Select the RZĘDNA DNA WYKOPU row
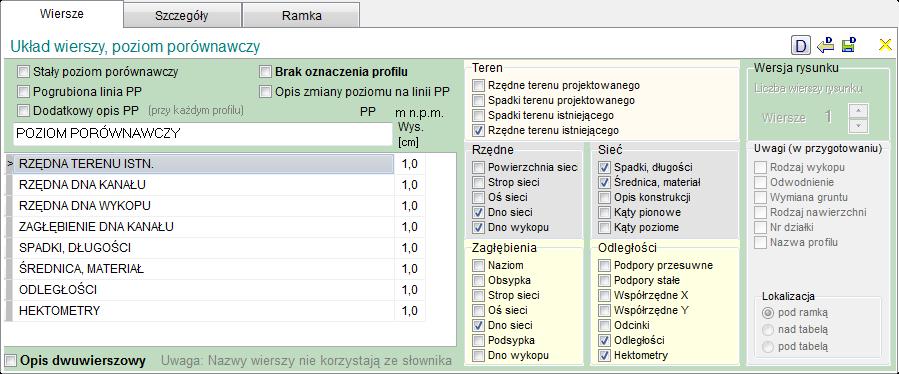The image size is (899, 374). [x=204, y=206]
